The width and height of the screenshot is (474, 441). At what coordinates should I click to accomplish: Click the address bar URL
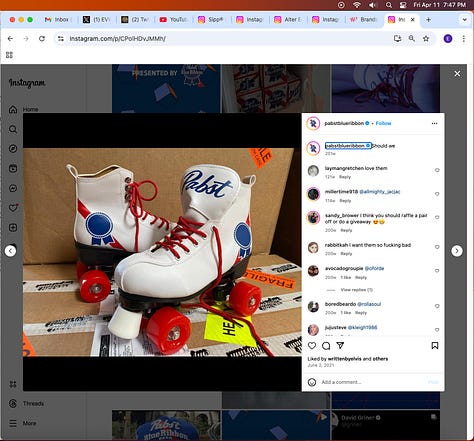118,39
